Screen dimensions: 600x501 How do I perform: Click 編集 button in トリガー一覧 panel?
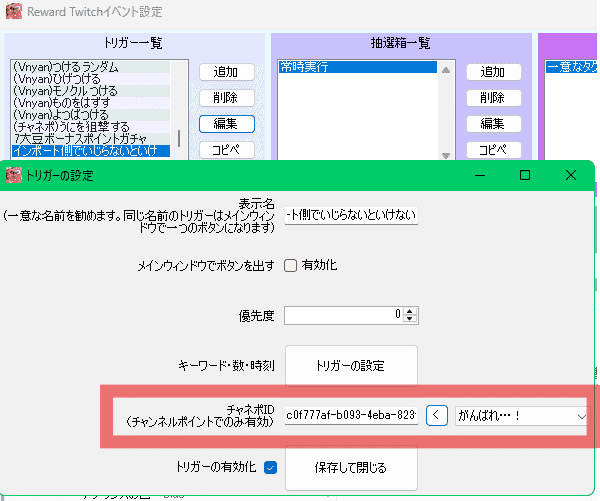tap(227, 124)
